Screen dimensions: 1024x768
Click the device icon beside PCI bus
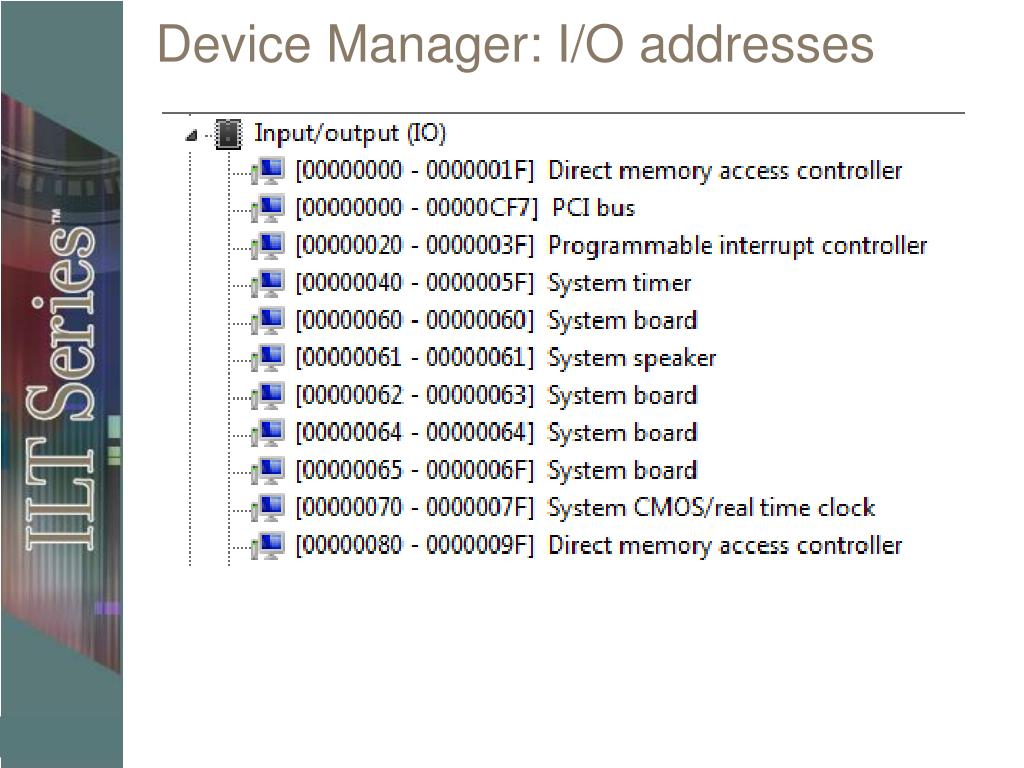coord(267,208)
